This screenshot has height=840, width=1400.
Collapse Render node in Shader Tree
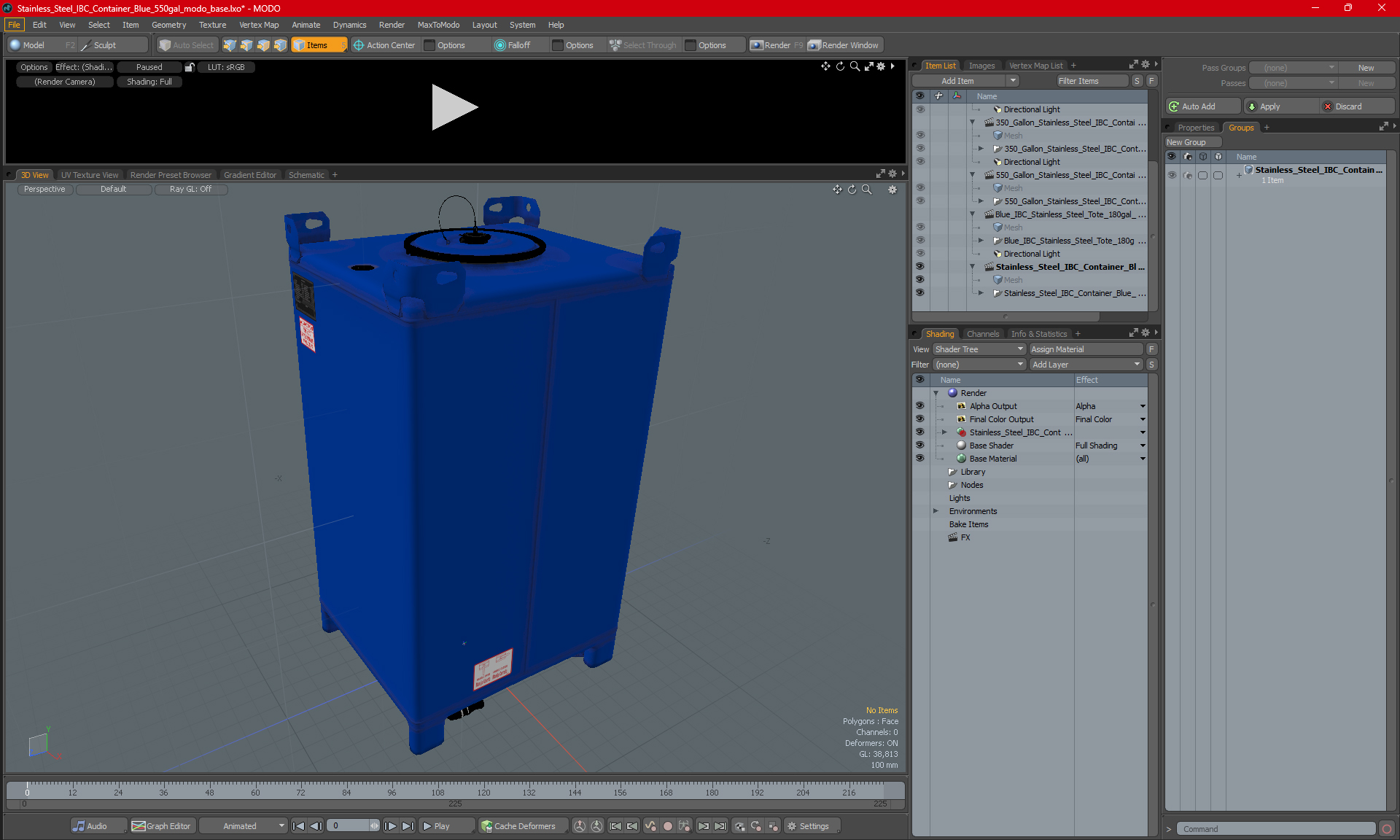coord(936,393)
